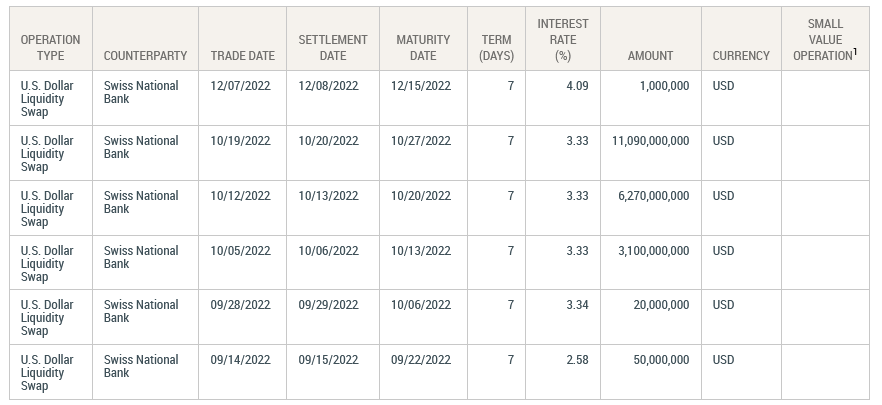882x405 pixels.
Task: Select trade date 10/19/2022 cell
Action: pyautogui.click(x=242, y=153)
